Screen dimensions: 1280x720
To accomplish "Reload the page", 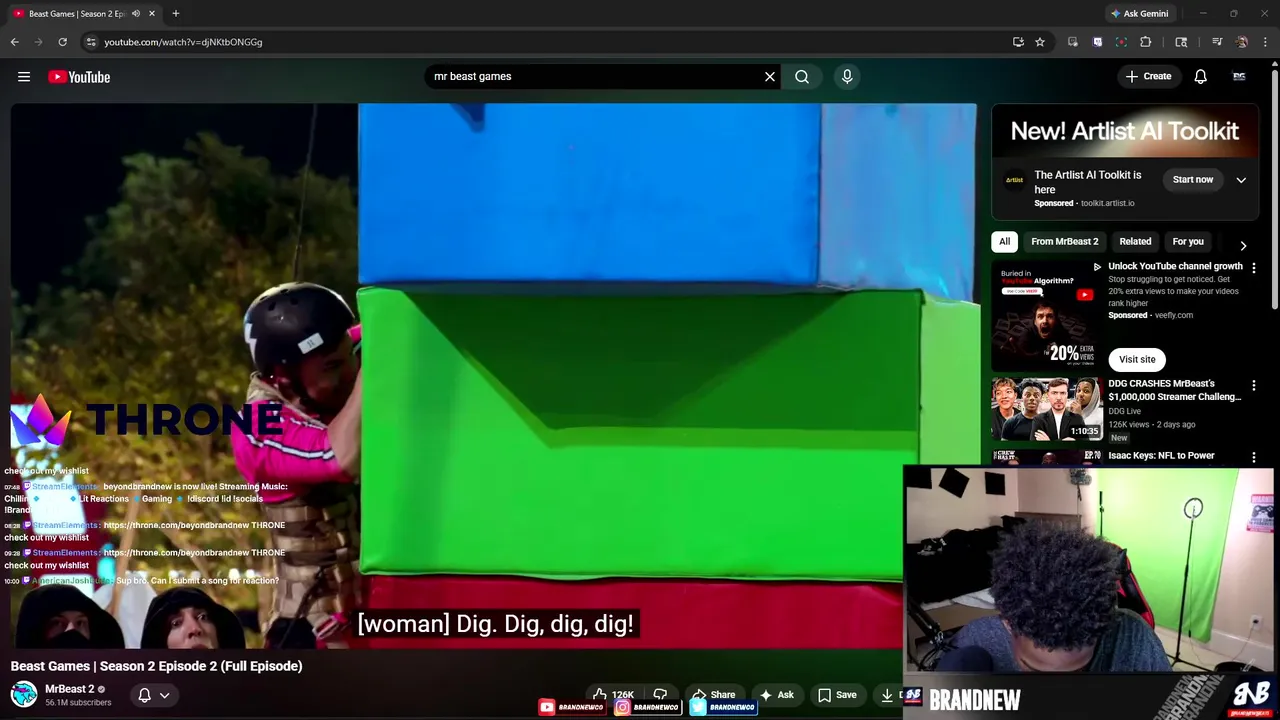I will pyautogui.click(x=62, y=42).
